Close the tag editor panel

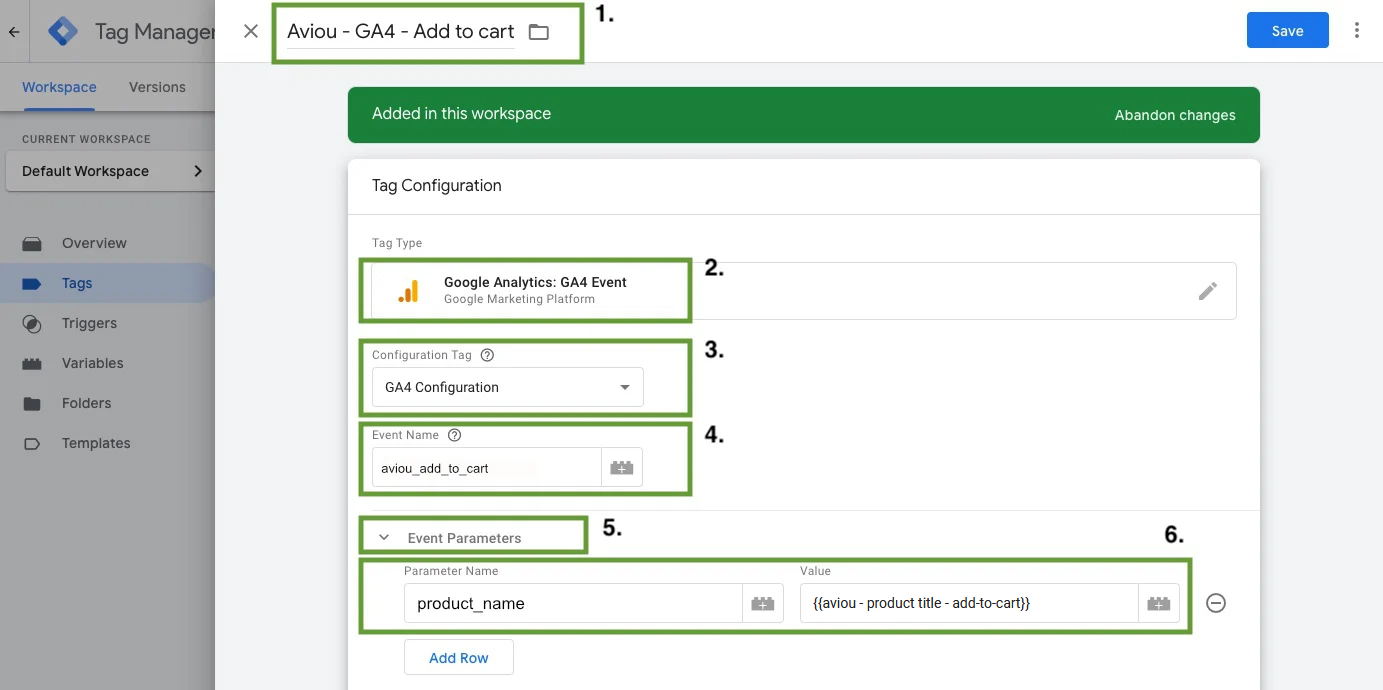pos(251,31)
